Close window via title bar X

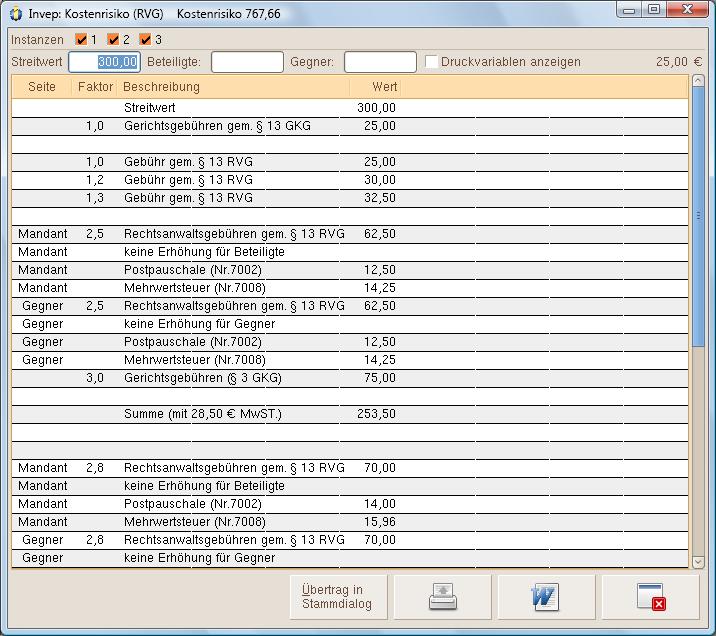pos(687,10)
